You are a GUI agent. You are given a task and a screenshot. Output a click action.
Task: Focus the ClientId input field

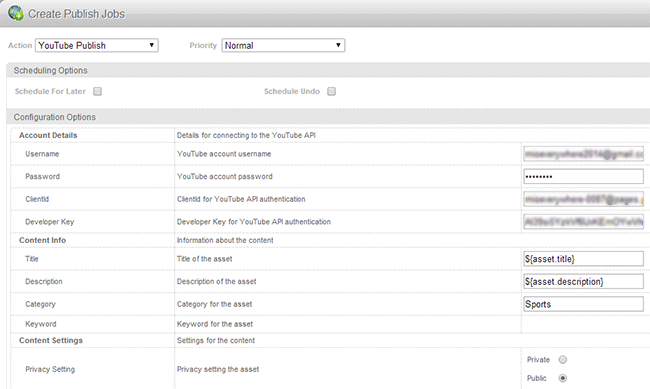584,199
